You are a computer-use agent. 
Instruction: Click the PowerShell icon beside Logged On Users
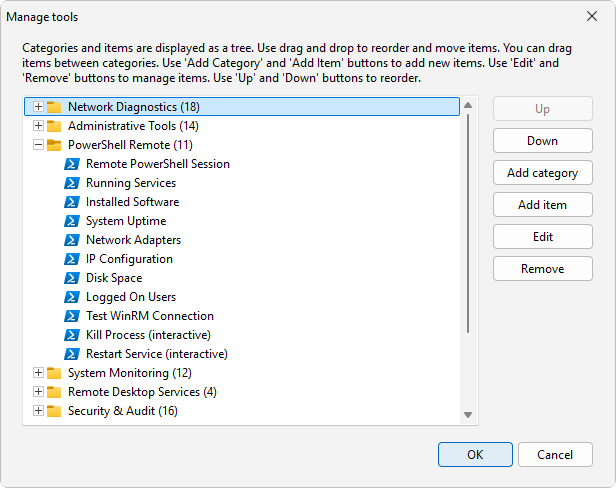pos(72,297)
